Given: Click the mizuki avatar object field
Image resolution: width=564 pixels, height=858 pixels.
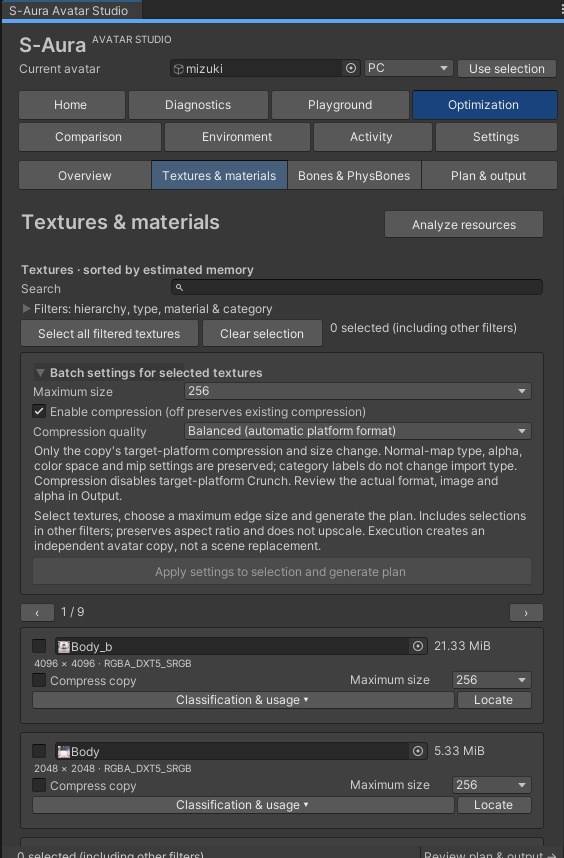Looking at the screenshot, I should (x=265, y=68).
